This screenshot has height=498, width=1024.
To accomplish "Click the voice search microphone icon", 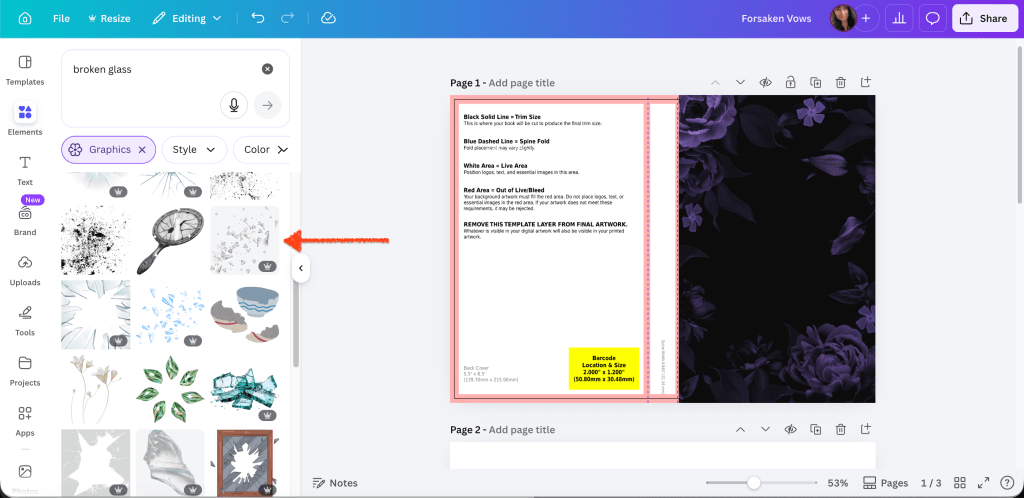I will 233,105.
